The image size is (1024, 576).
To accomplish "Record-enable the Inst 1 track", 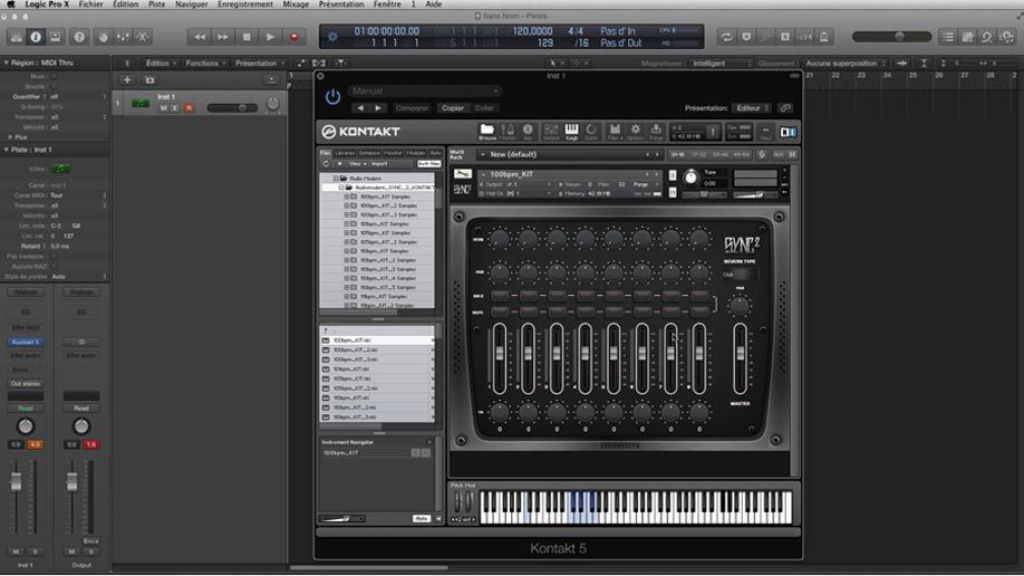I will (x=189, y=108).
